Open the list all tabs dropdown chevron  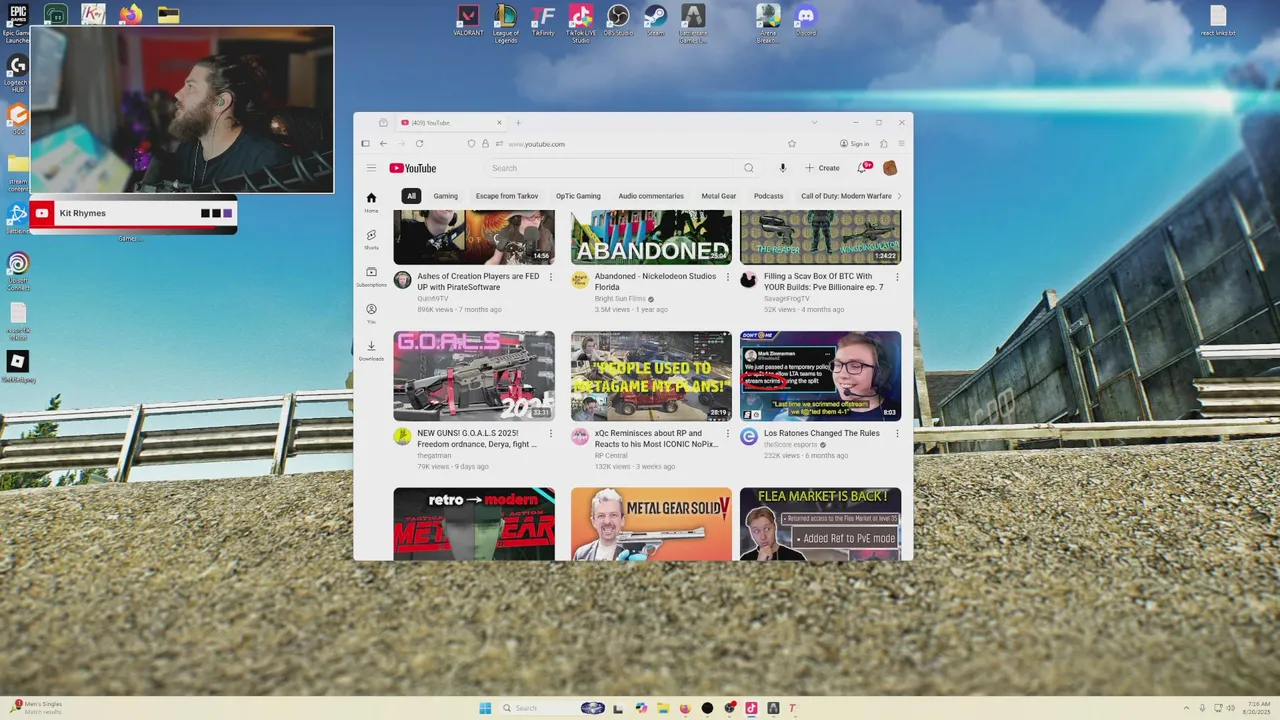pyautogui.click(x=814, y=123)
